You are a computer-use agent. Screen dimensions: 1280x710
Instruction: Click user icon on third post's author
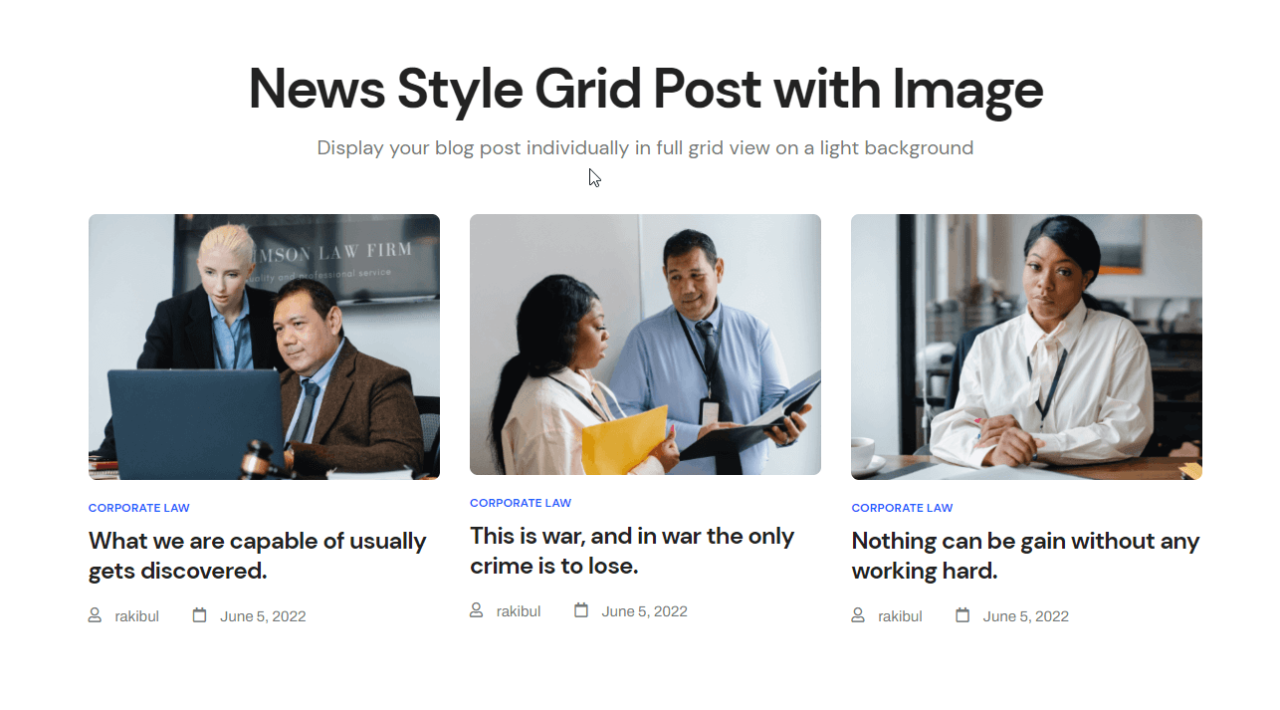point(858,615)
